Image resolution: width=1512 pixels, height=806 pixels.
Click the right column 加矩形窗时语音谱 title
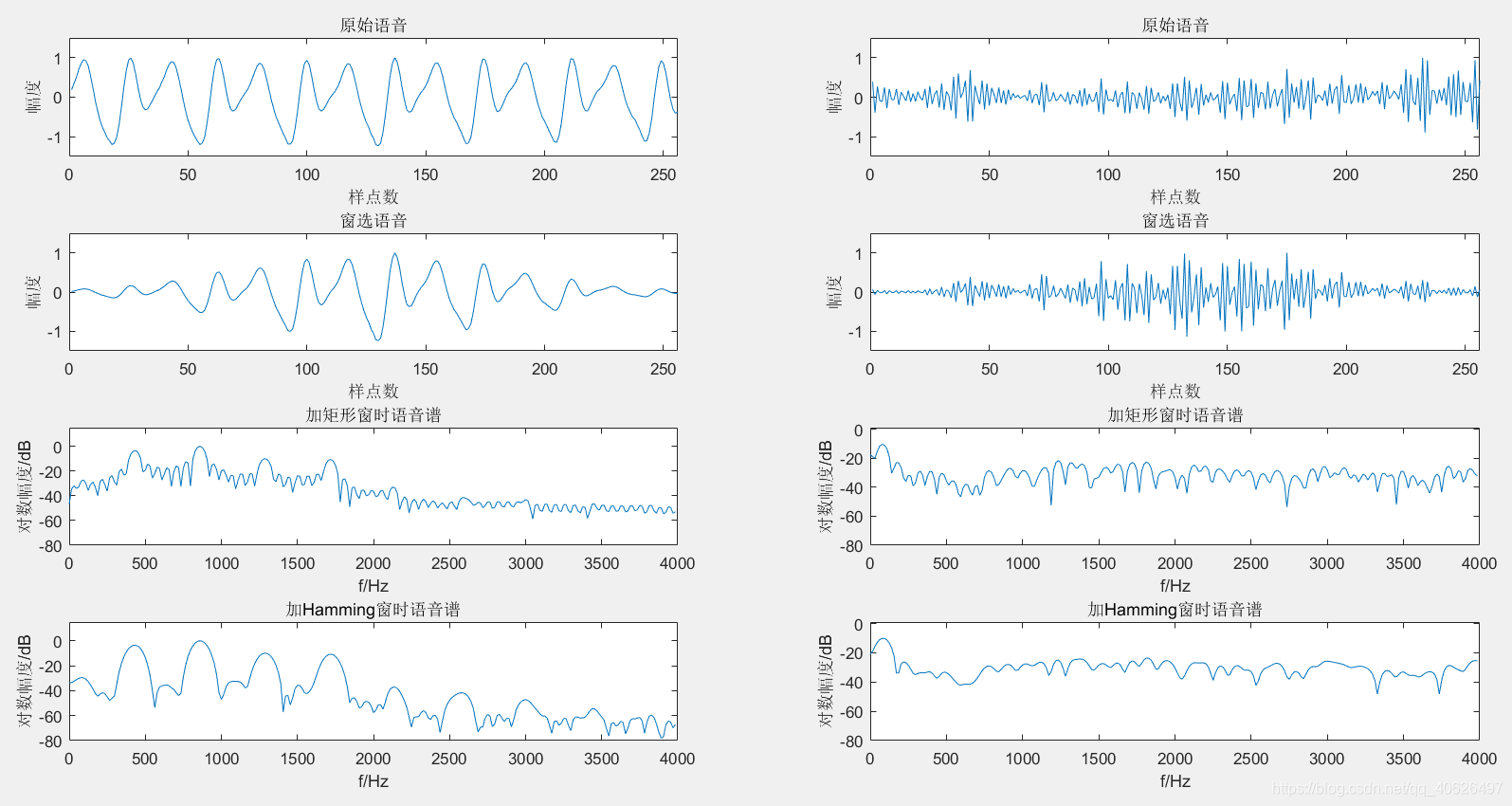[1175, 415]
